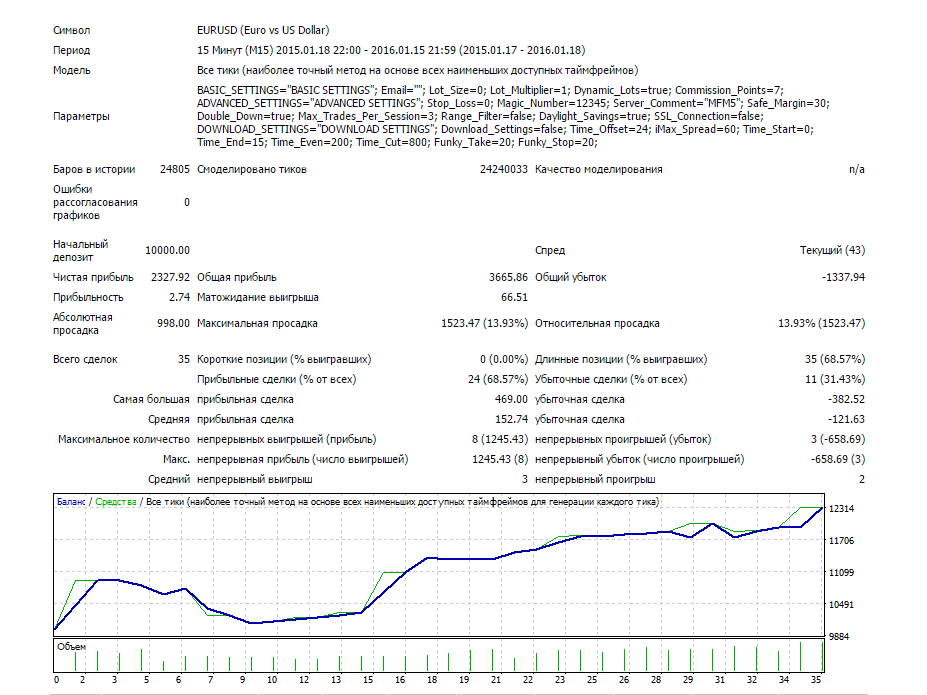Click the "Общая прибыль" label
The width and height of the screenshot is (927, 695).
pos(236,277)
